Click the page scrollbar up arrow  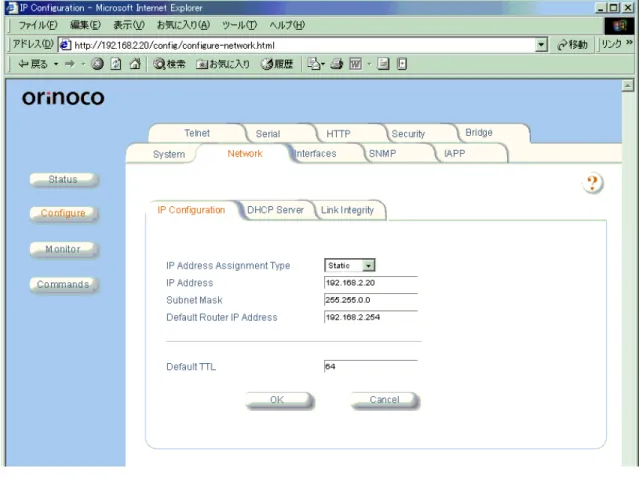[628, 86]
